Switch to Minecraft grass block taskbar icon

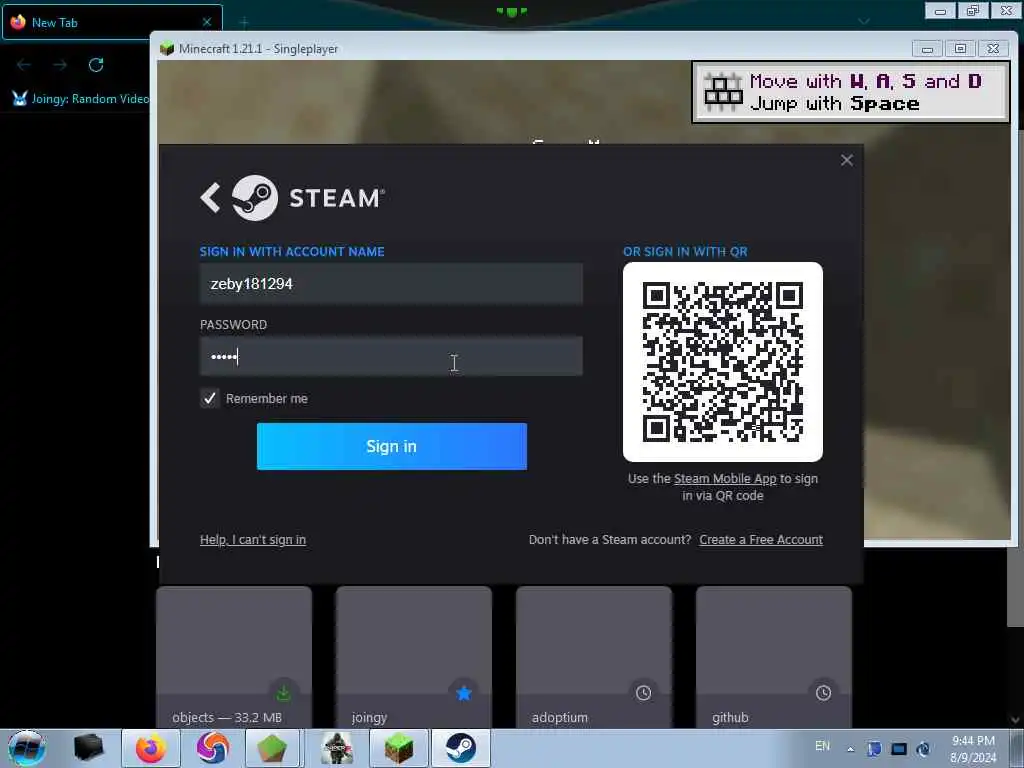point(399,748)
